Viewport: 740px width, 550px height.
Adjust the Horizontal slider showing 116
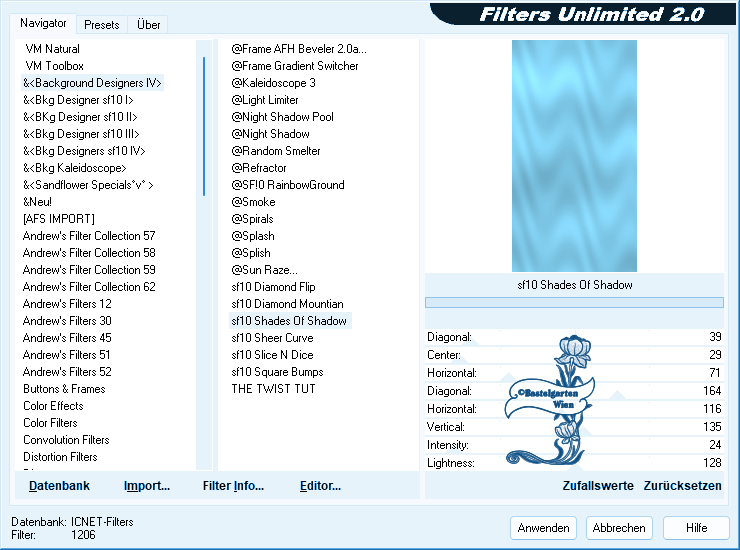(x=574, y=409)
